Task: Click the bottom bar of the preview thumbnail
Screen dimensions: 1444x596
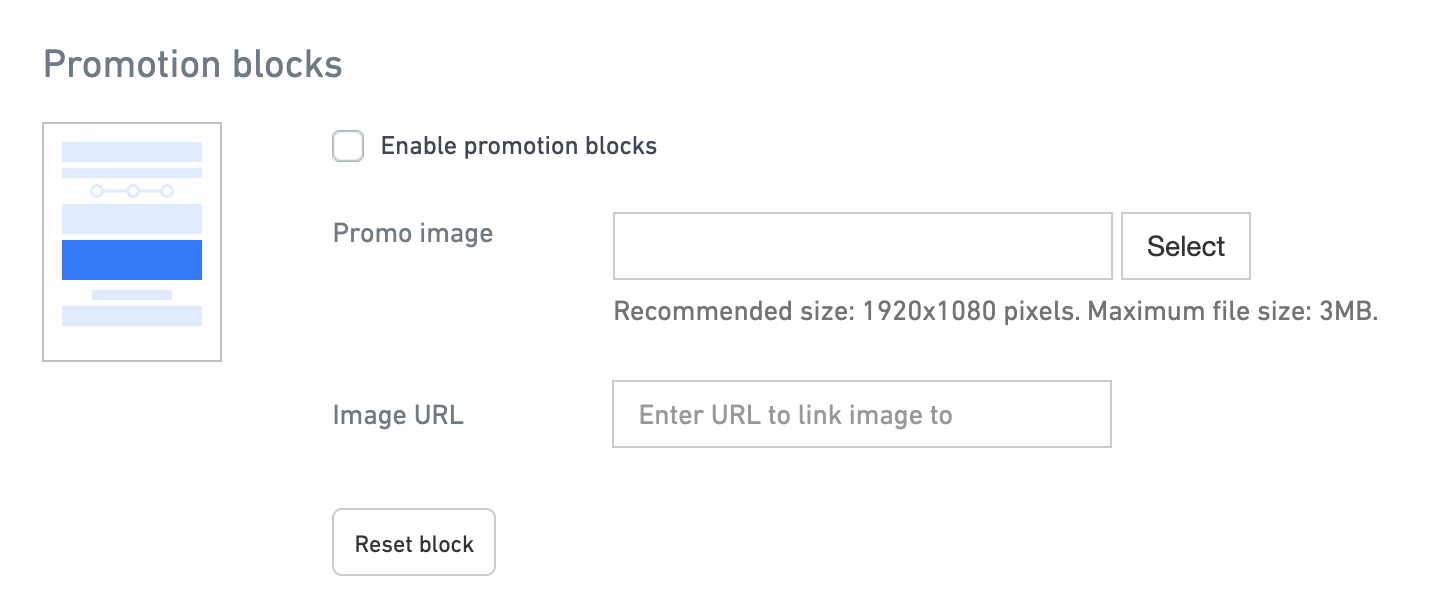Action: (131, 318)
